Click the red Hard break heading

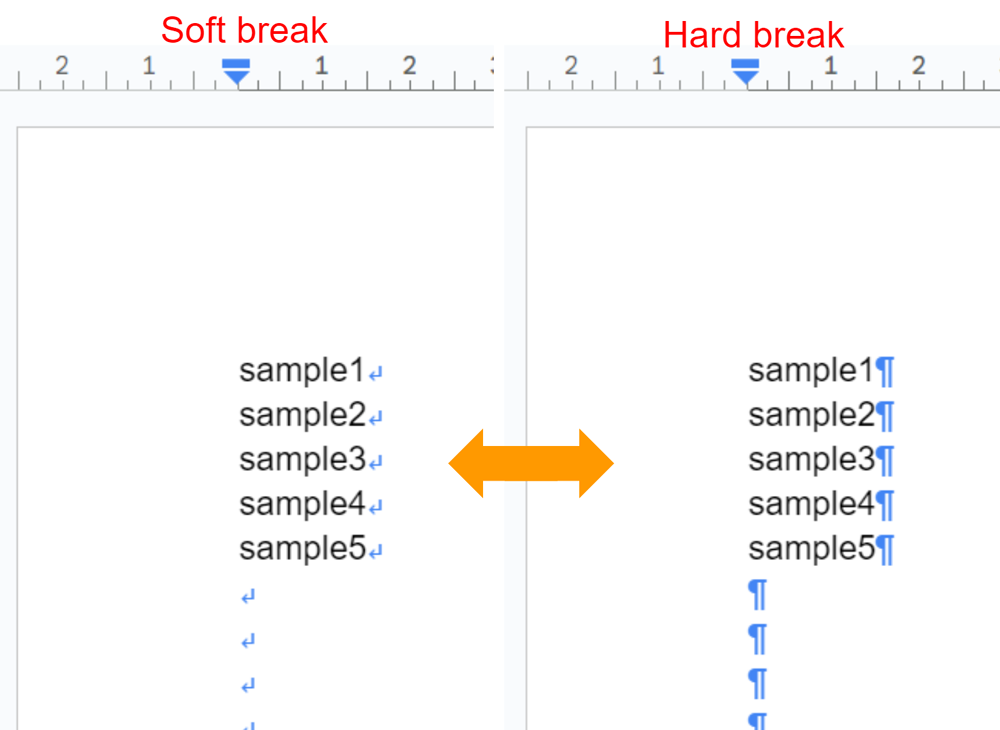(753, 34)
